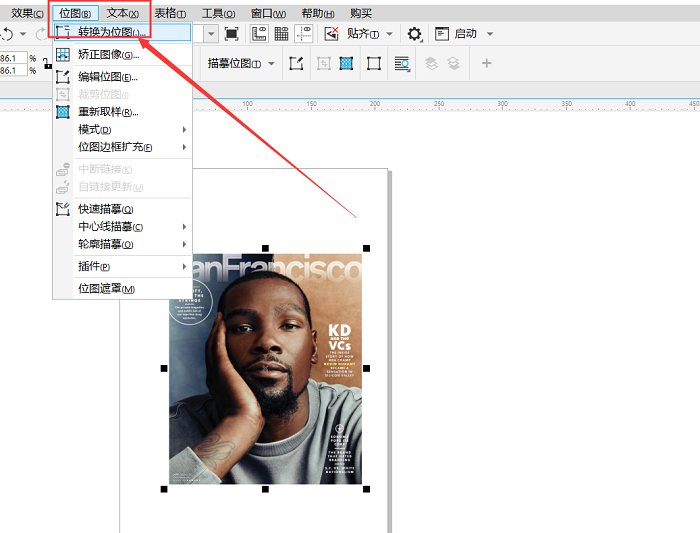The width and height of the screenshot is (700, 533).
Task: Click 快速描摹 quick trace
Action: pyautogui.click(x=106, y=209)
